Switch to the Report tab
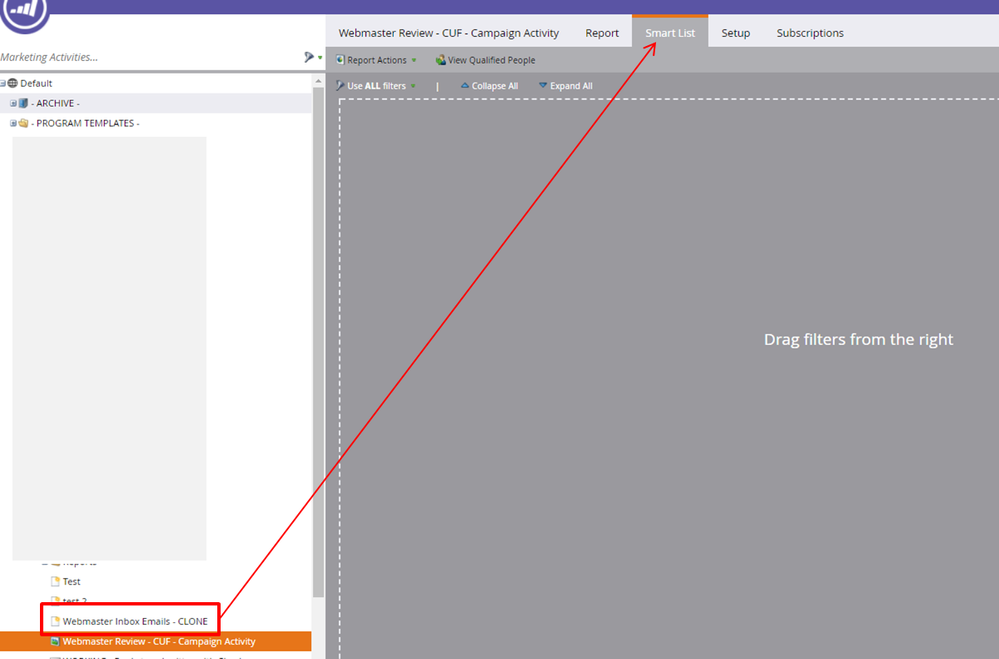 [x=602, y=33]
